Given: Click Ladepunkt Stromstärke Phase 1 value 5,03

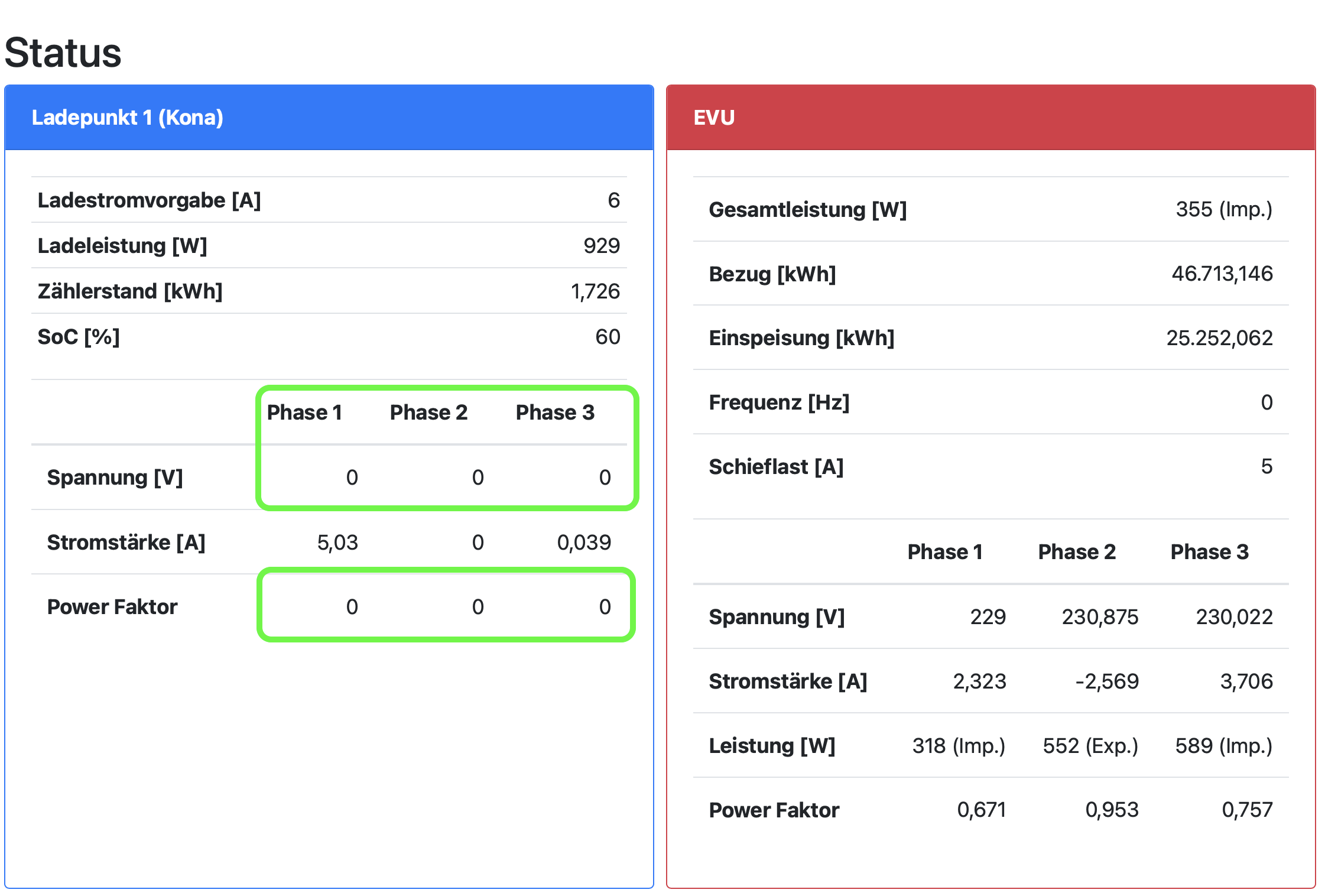Looking at the screenshot, I should pyautogui.click(x=337, y=543).
